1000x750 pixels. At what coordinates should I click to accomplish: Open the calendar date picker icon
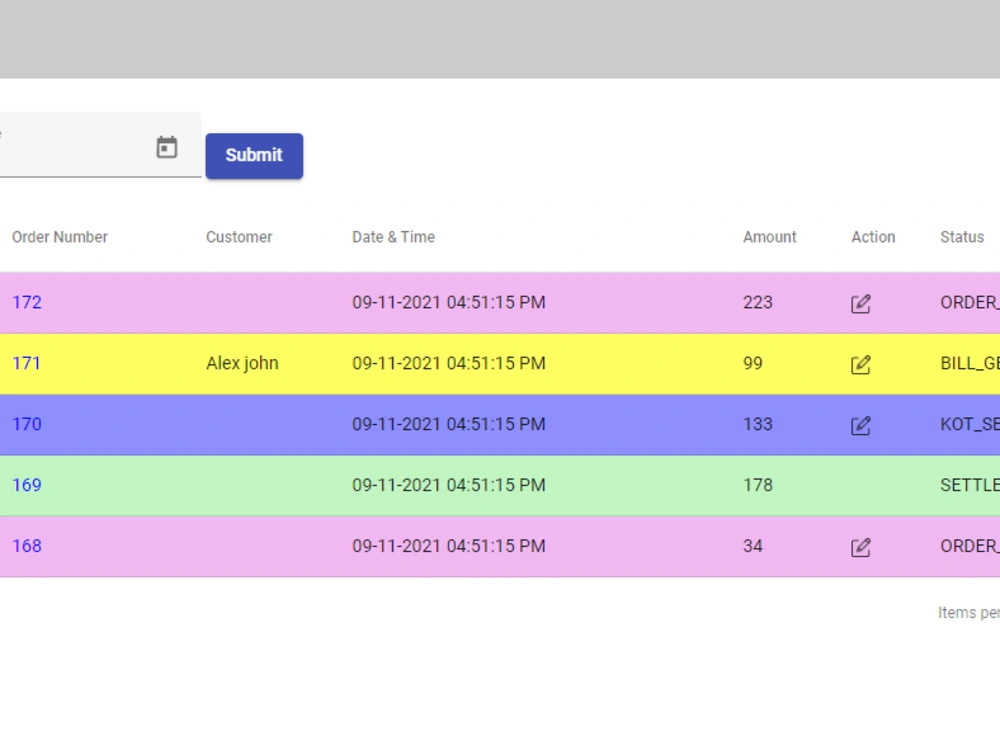coord(166,147)
